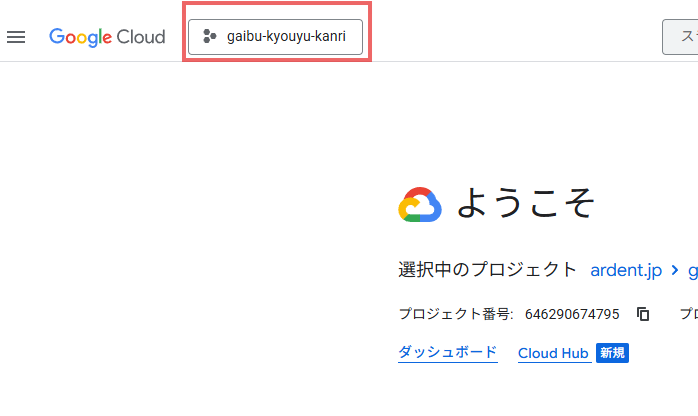Image resolution: width=698 pixels, height=416 pixels.
Task: Click the breadcrumb chevron after ardent.jp
Action: tap(675, 270)
